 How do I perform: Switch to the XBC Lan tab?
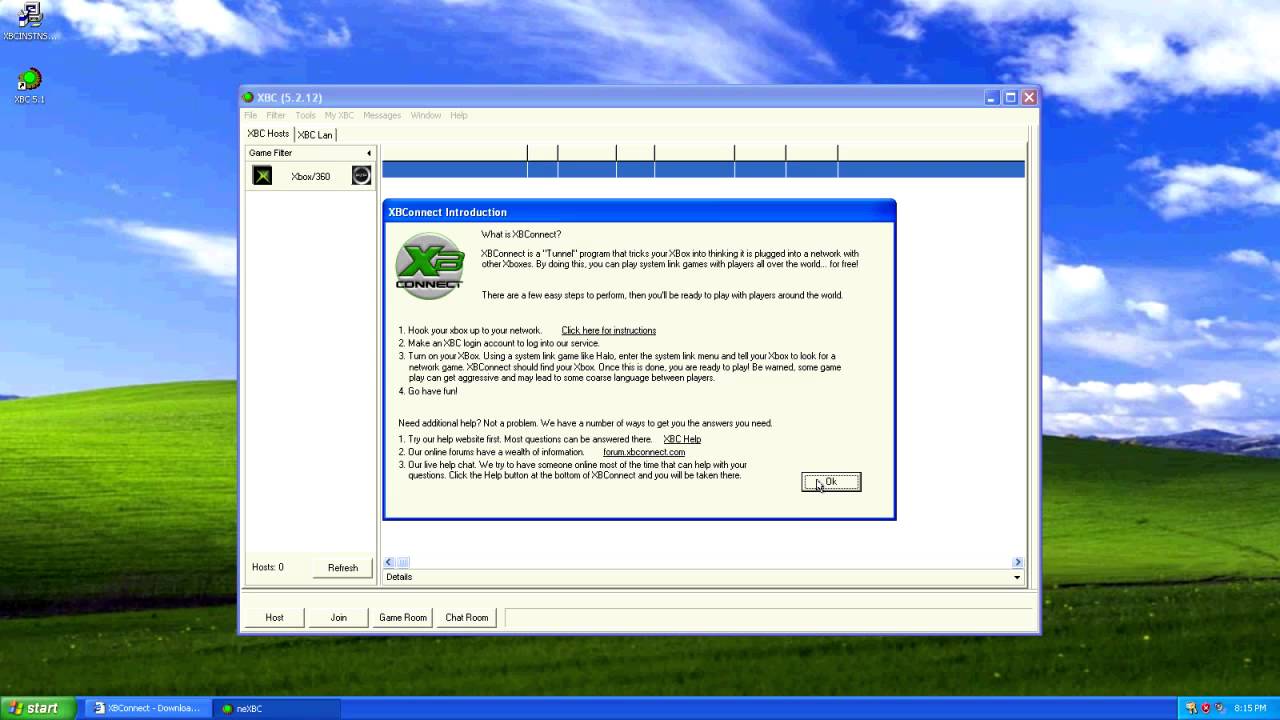(315, 135)
